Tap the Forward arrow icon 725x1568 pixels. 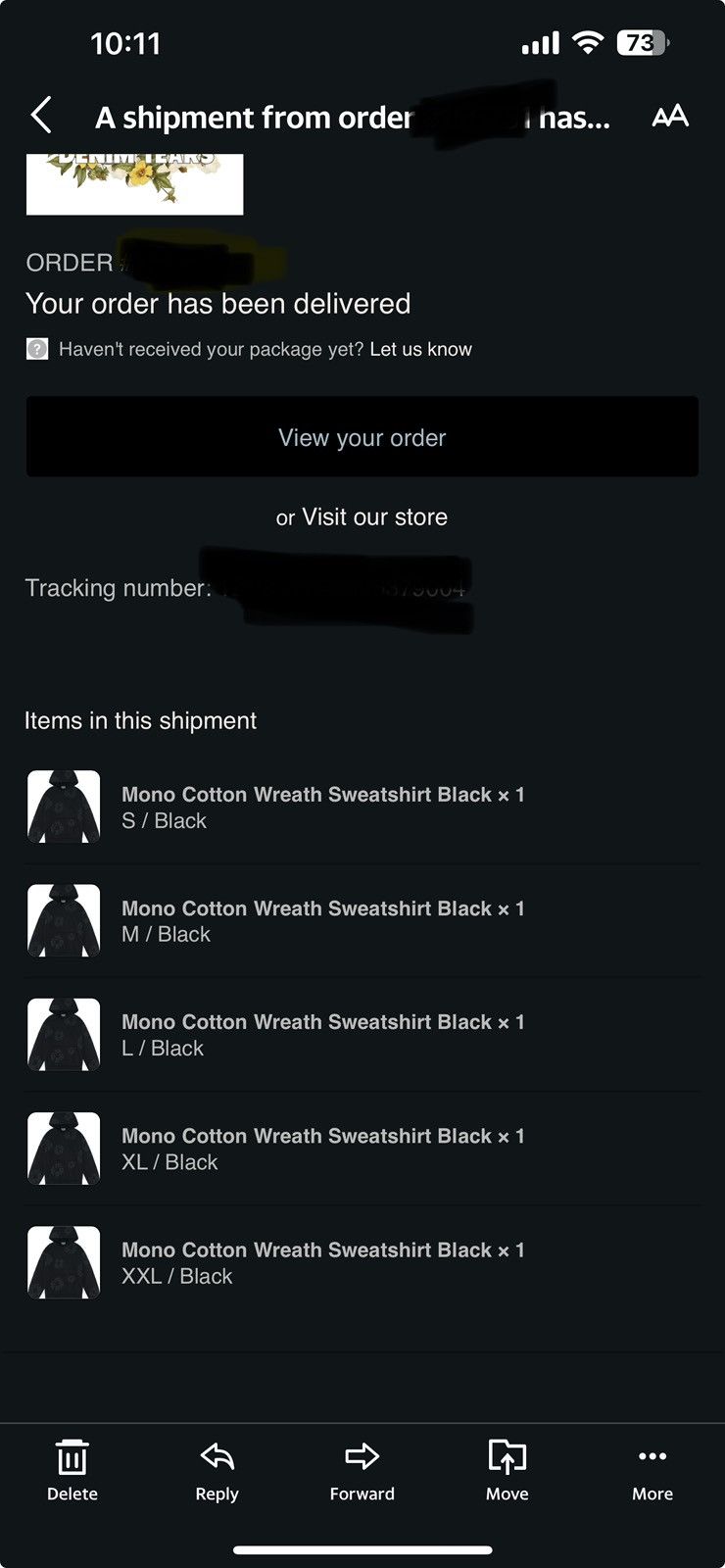click(362, 1456)
